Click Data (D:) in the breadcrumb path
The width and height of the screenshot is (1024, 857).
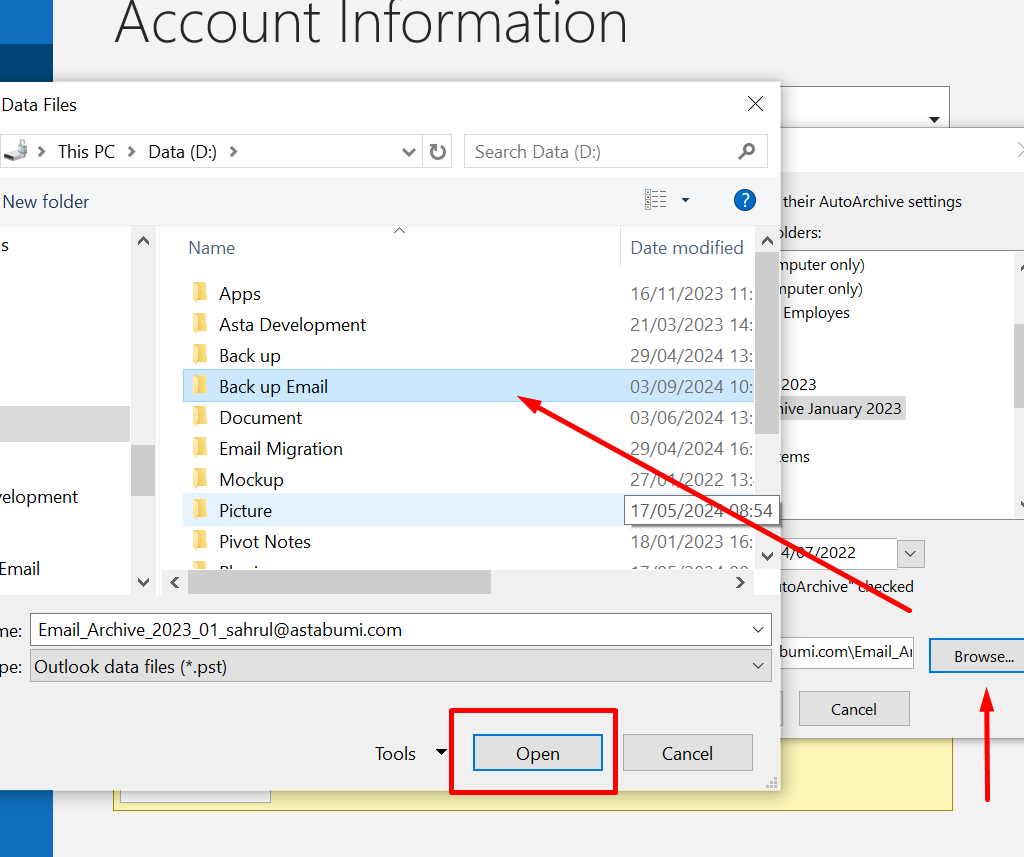point(182,152)
